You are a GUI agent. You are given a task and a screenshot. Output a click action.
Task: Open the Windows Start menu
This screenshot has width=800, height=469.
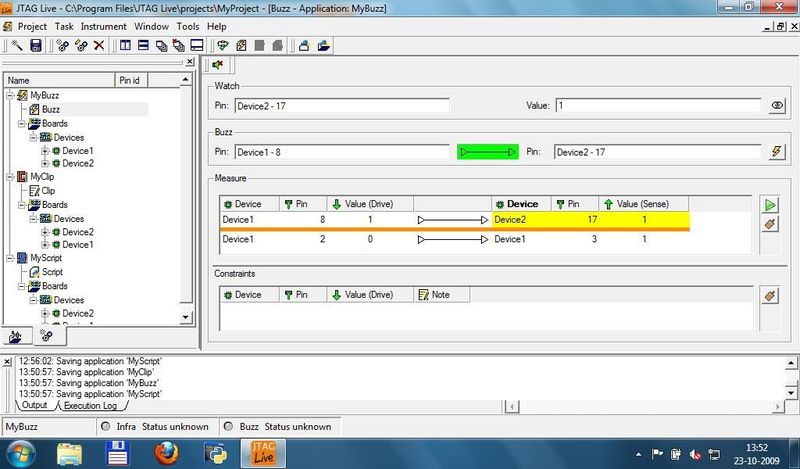(20, 453)
